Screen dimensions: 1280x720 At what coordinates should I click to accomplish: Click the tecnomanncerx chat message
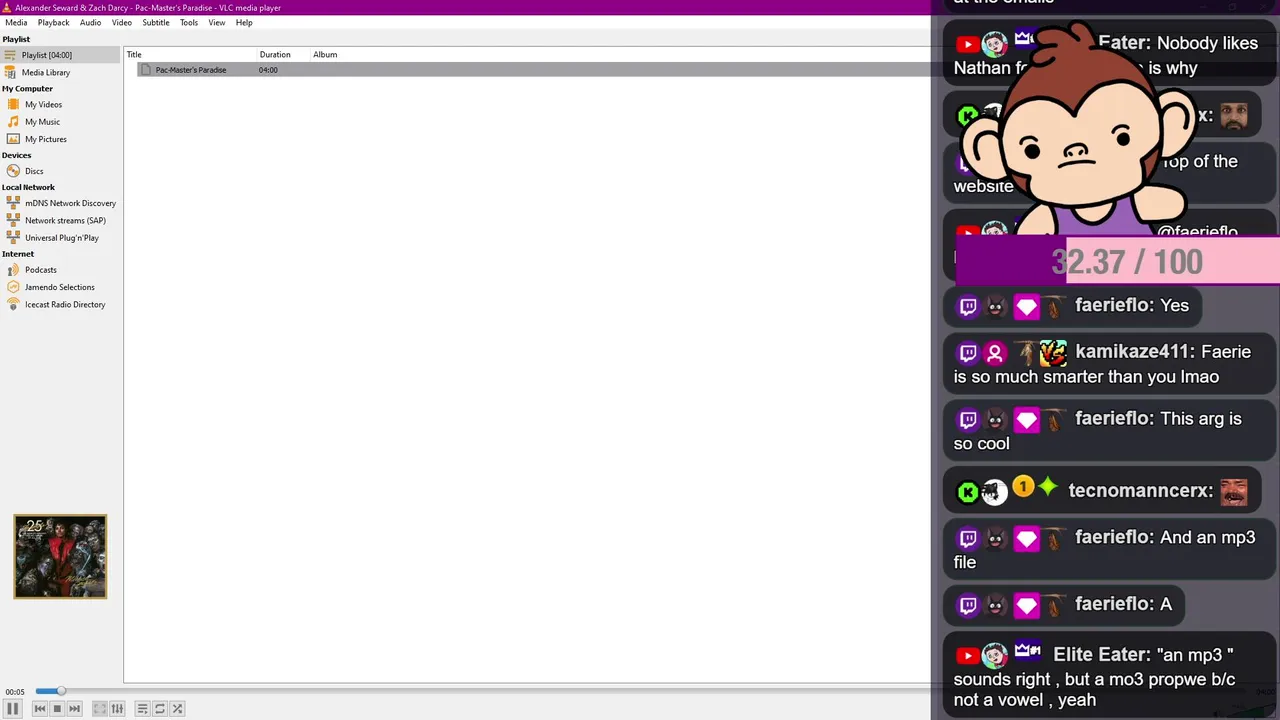(x=1102, y=491)
